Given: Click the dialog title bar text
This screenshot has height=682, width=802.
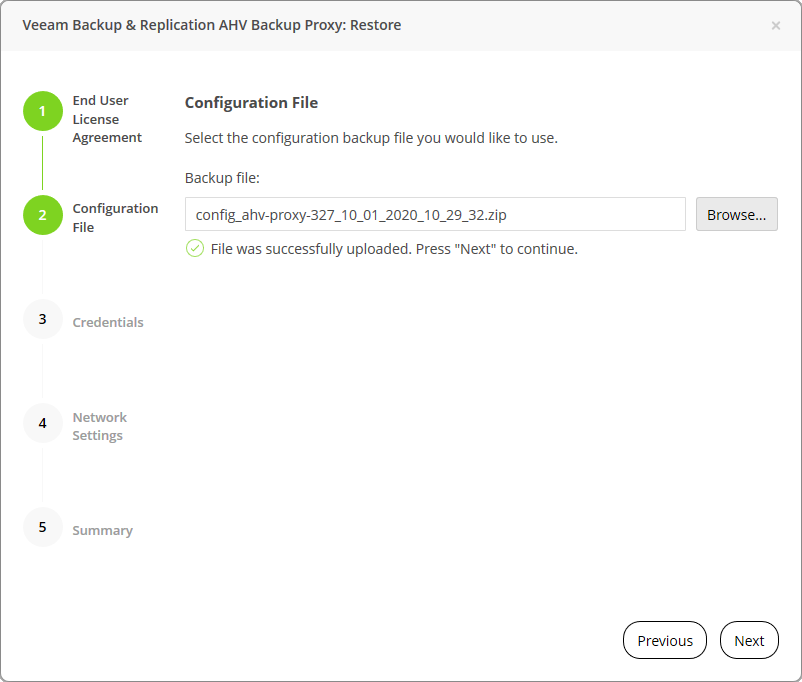Looking at the screenshot, I should pyautogui.click(x=212, y=25).
